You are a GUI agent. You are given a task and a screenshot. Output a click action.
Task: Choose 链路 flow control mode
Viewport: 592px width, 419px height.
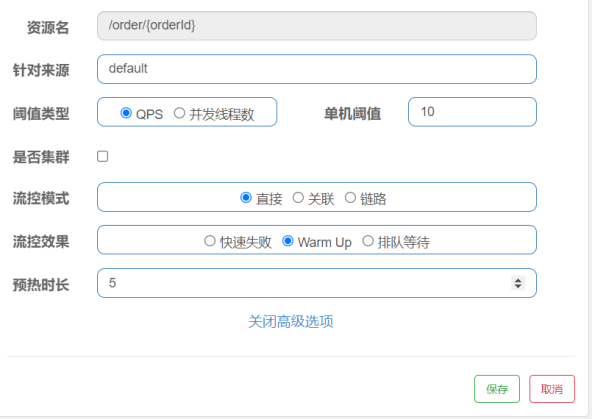click(x=350, y=197)
